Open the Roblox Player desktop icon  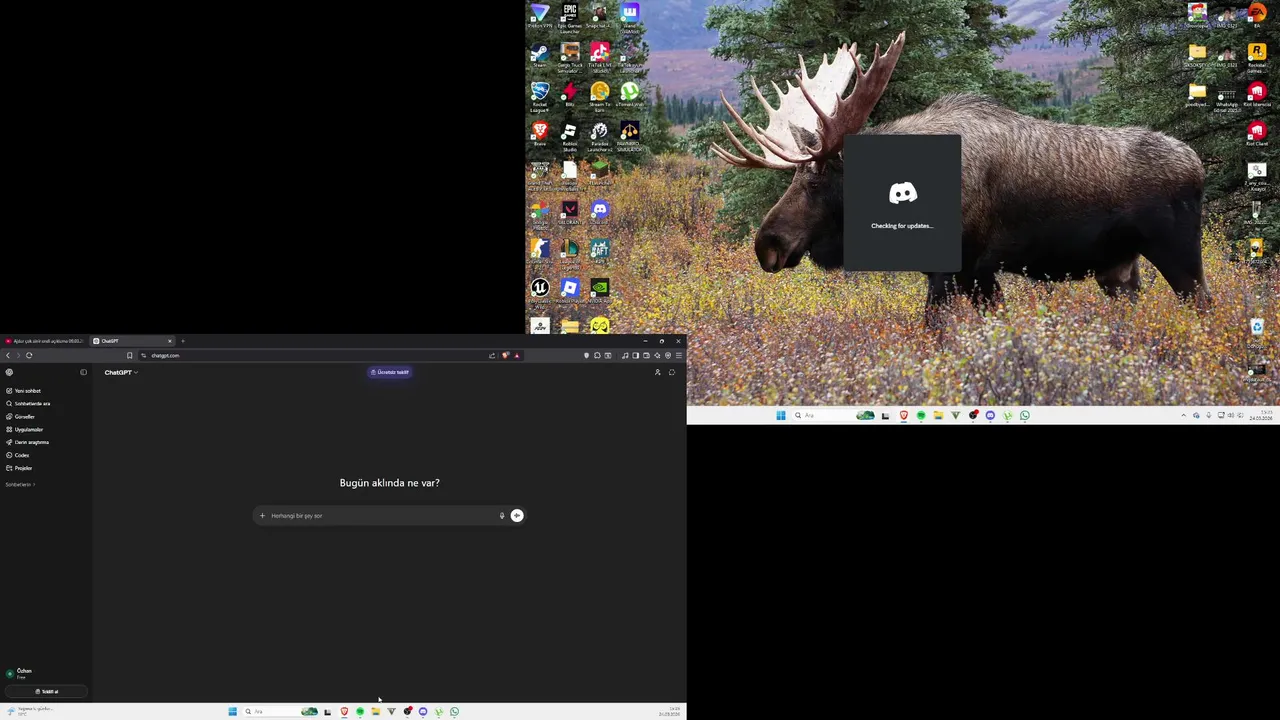tap(570, 290)
